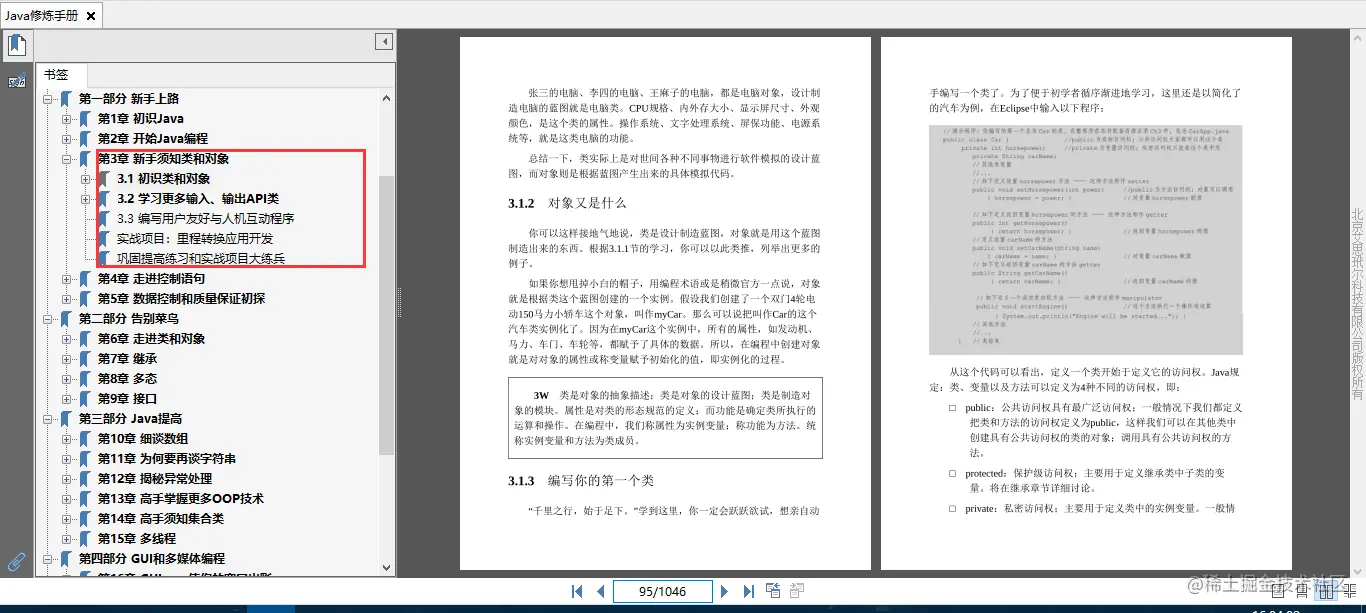
Task: Go to next page with blue arrow
Action: [x=724, y=591]
